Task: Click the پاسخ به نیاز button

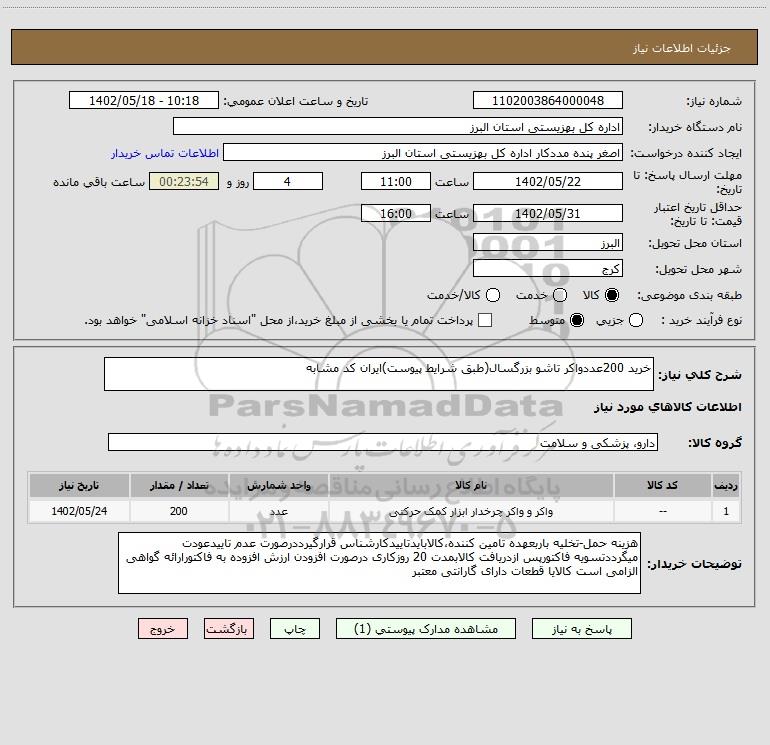Action: 582,629
